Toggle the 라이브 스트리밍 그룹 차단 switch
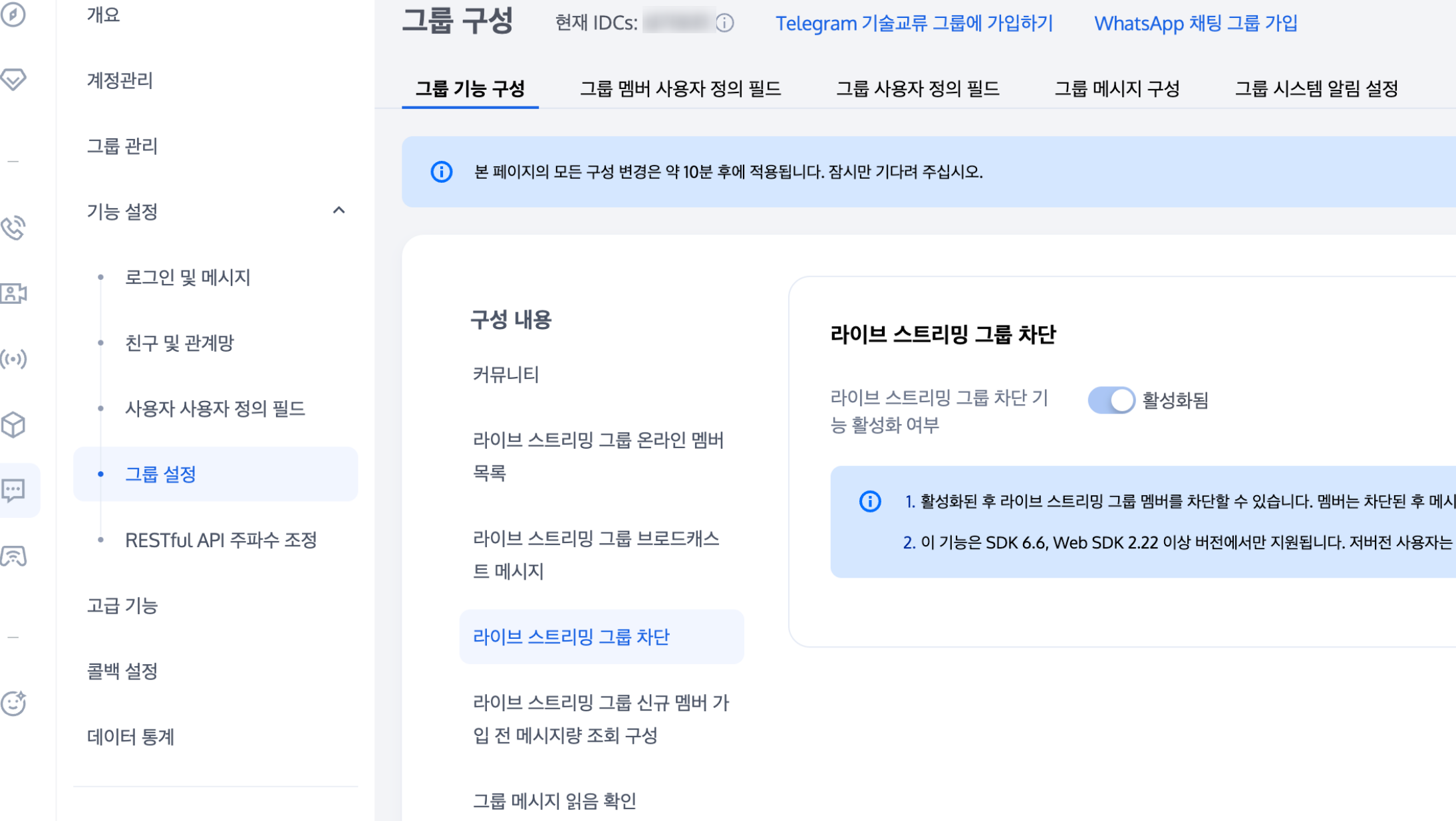The image size is (1456, 821). [x=1111, y=400]
